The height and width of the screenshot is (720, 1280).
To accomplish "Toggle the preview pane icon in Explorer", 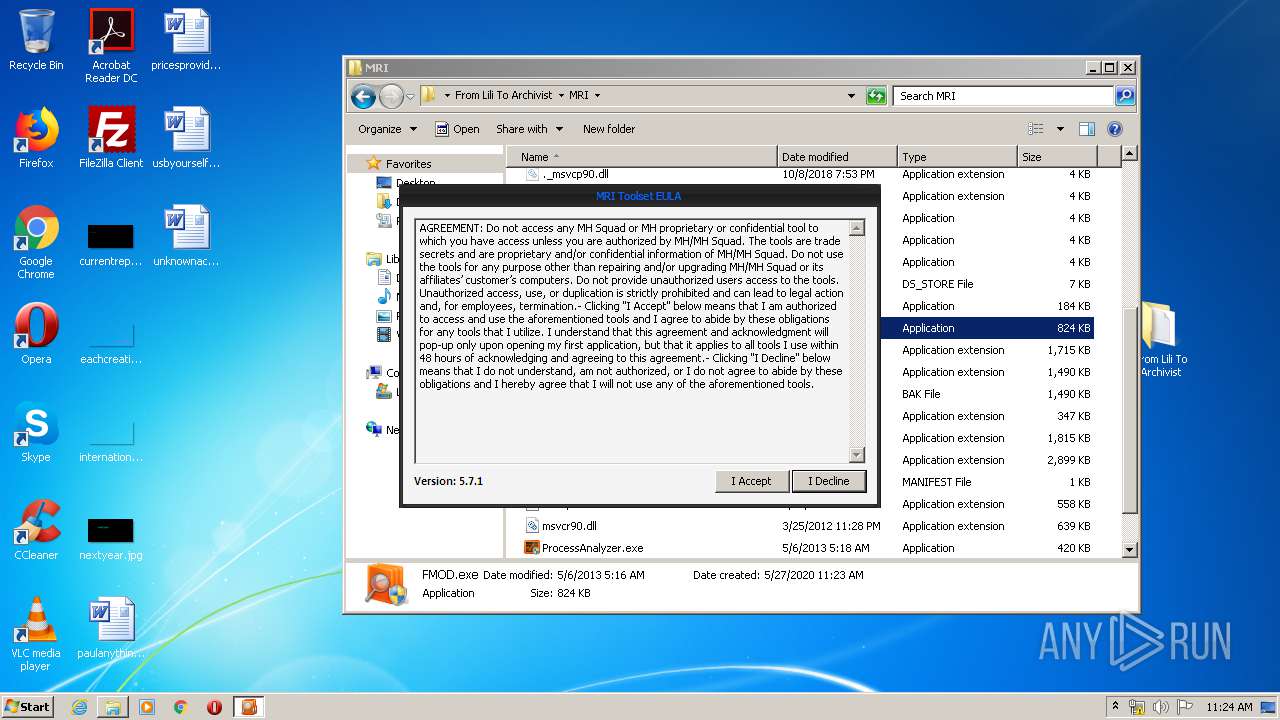I will tap(1087, 129).
